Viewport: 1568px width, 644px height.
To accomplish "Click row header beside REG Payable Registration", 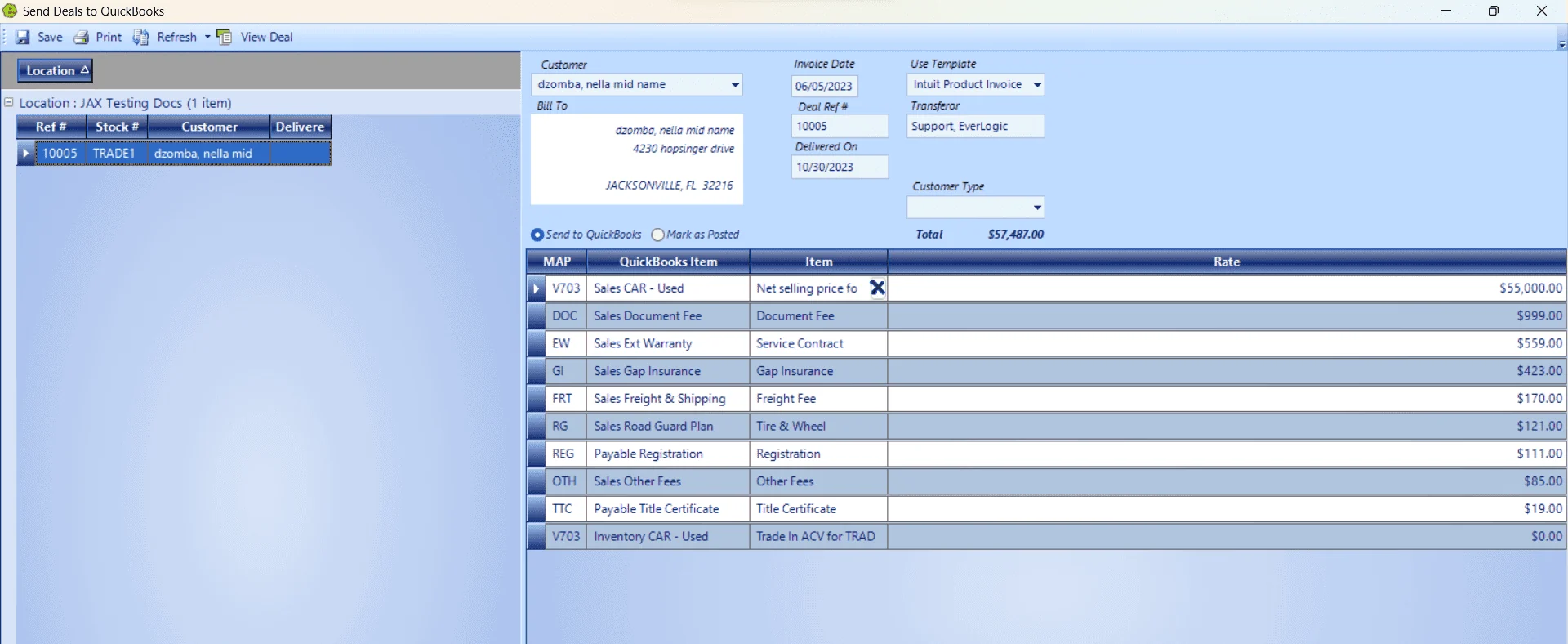I will coord(537,454).
